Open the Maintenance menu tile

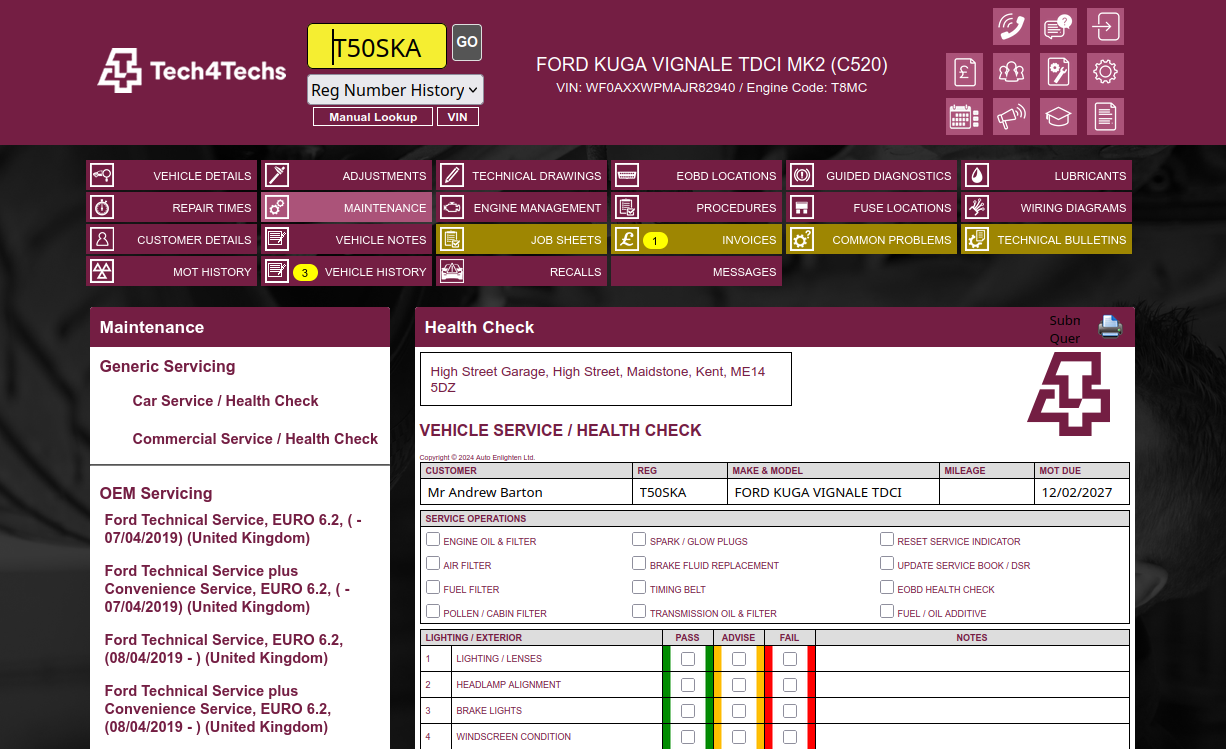[x=346, y=207]
